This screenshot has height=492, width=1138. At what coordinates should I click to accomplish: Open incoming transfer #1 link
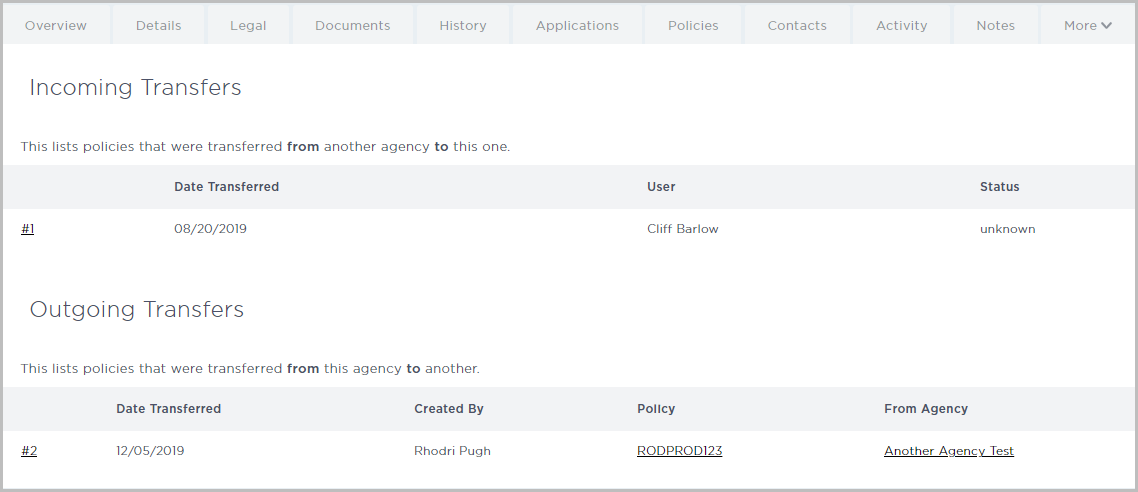click(x=28, y=229)
